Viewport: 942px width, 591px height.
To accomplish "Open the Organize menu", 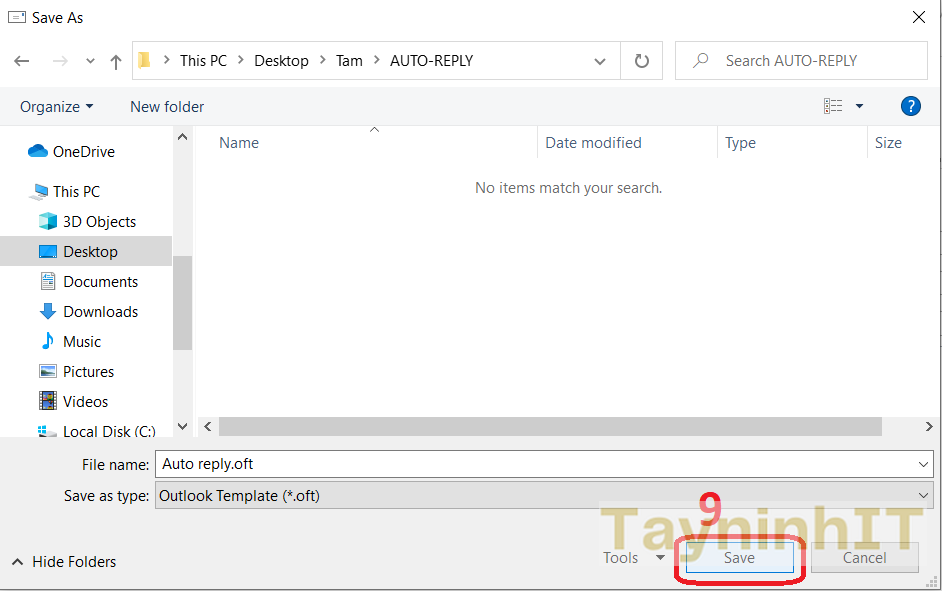I will point(56,107).
